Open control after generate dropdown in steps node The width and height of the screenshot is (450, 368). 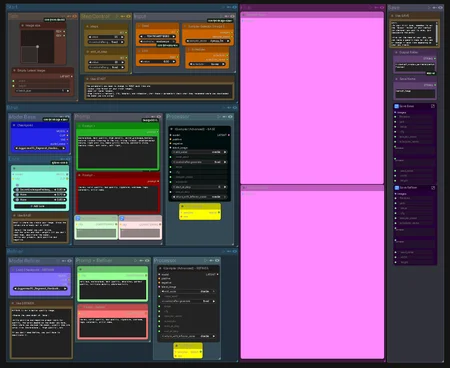coord(106,42)
